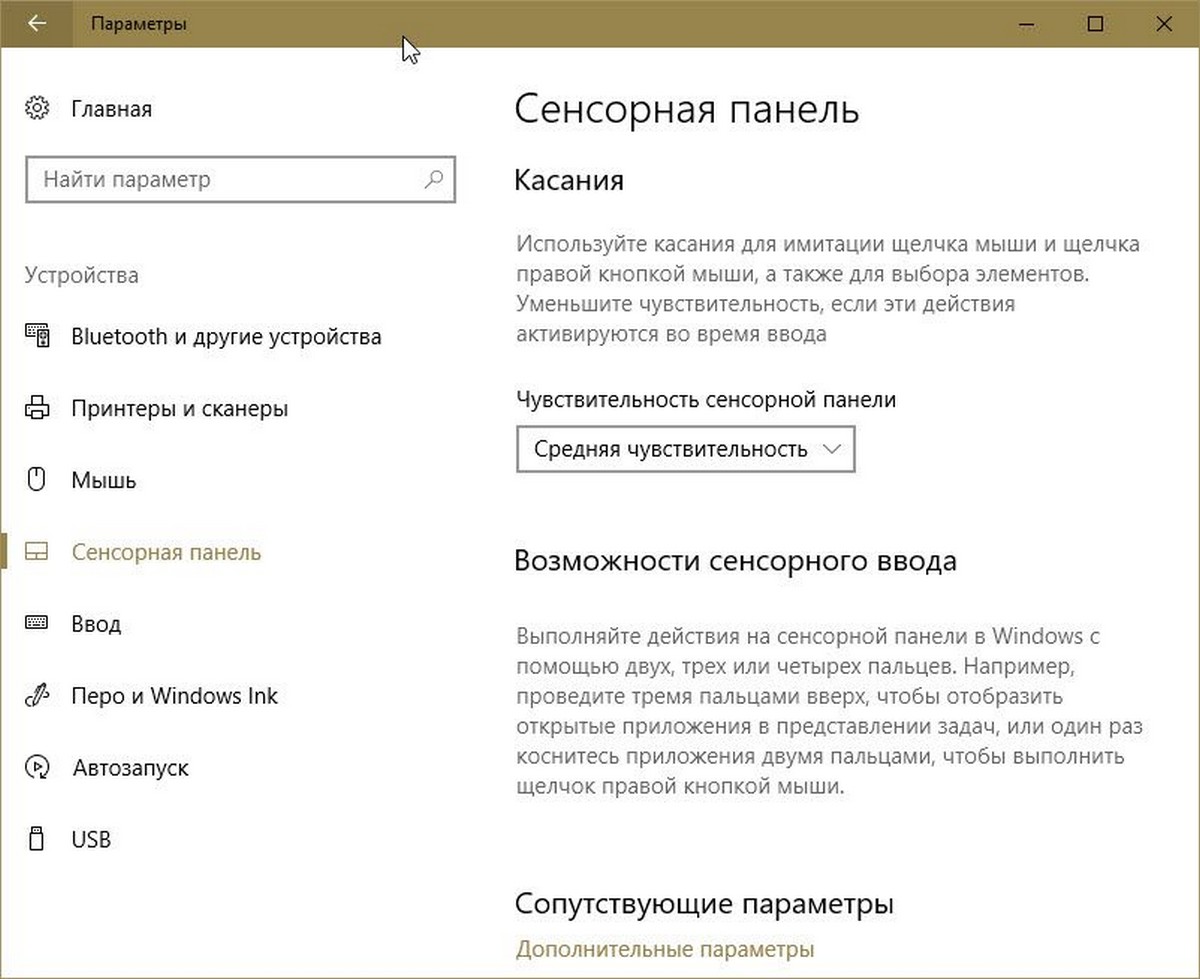This screenshot has height=979, width=1200.
Task: Click the Сенсорная панель page heading
Action: pos(686,110)
